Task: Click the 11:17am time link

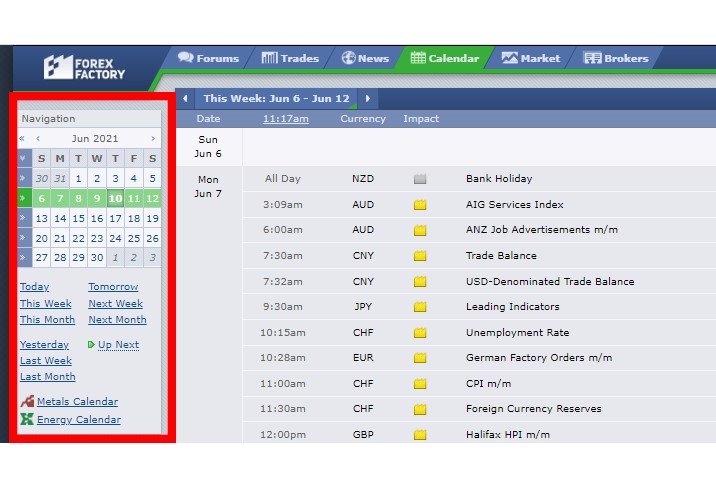Action: (285, 119)
